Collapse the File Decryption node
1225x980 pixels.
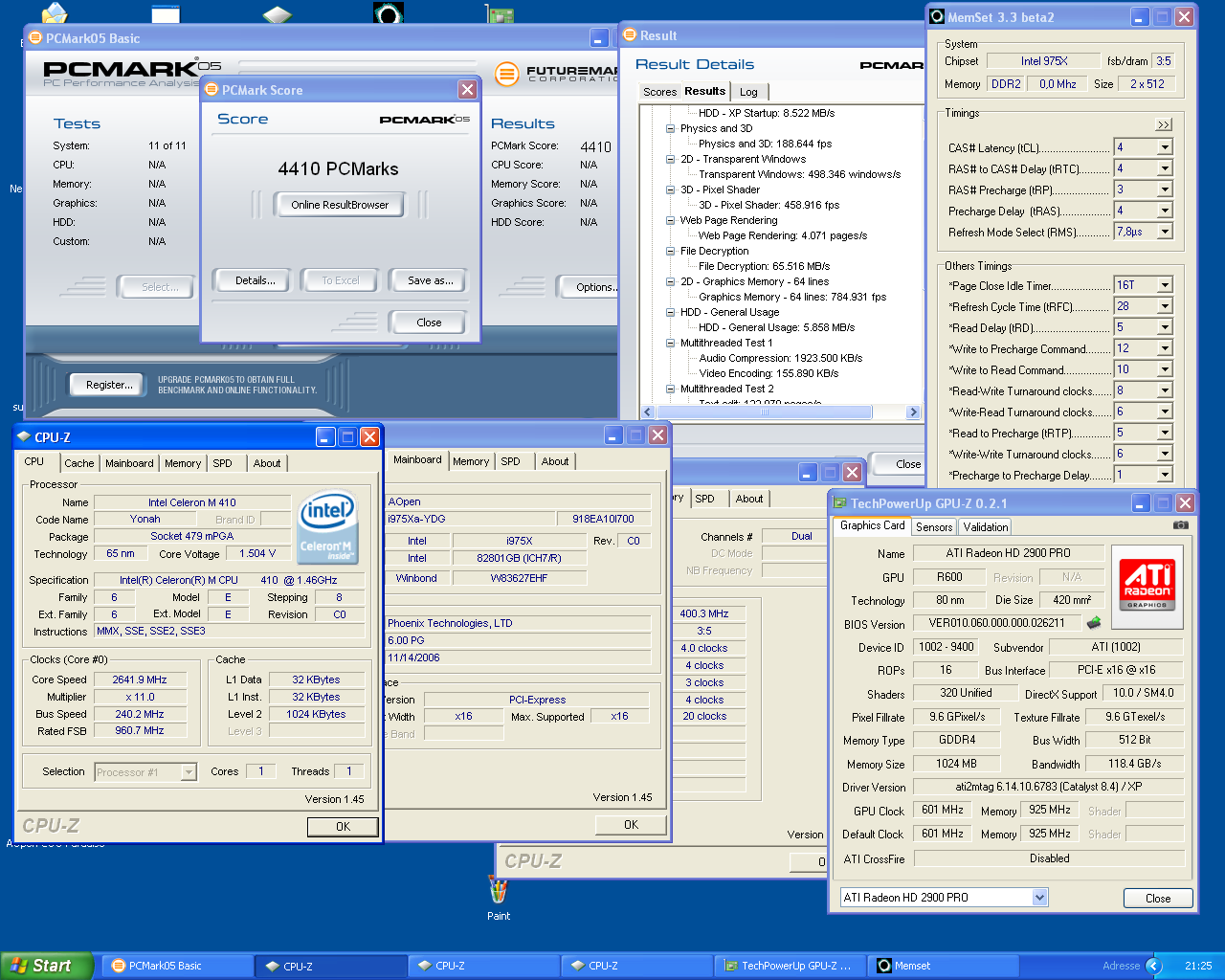[x=671, y=251]
